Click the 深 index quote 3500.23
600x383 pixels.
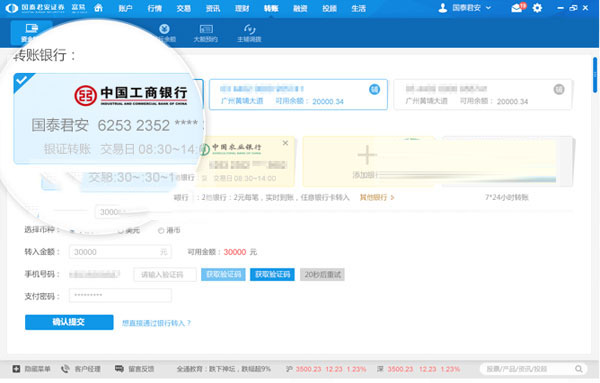tap(400, 369)
